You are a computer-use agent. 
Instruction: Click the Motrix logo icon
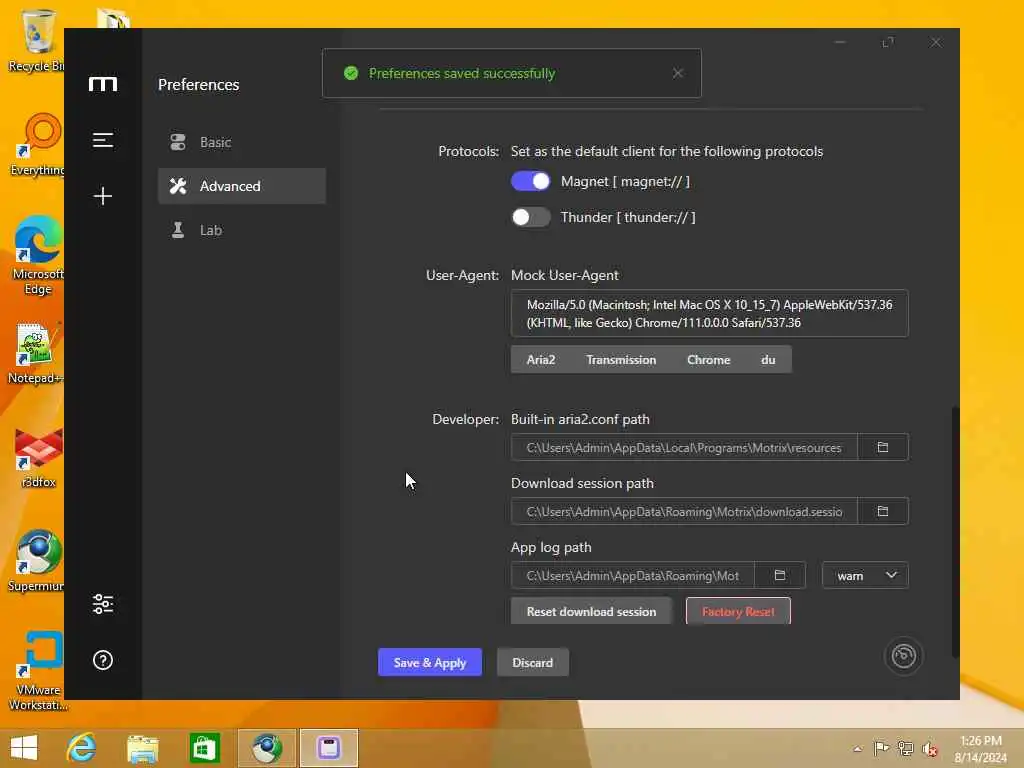pyautogui.click(x=103, y=84)
